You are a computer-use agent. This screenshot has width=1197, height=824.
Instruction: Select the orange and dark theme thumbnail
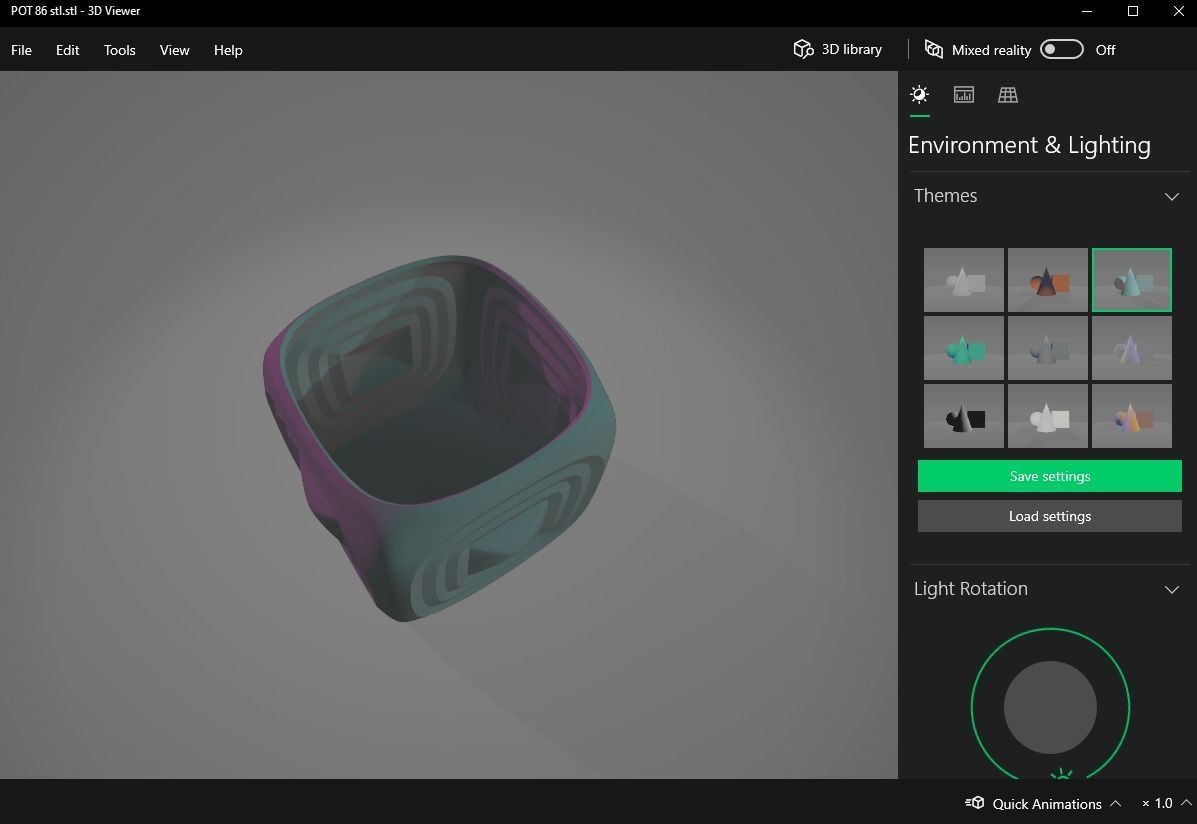(x=1047, y=280)
